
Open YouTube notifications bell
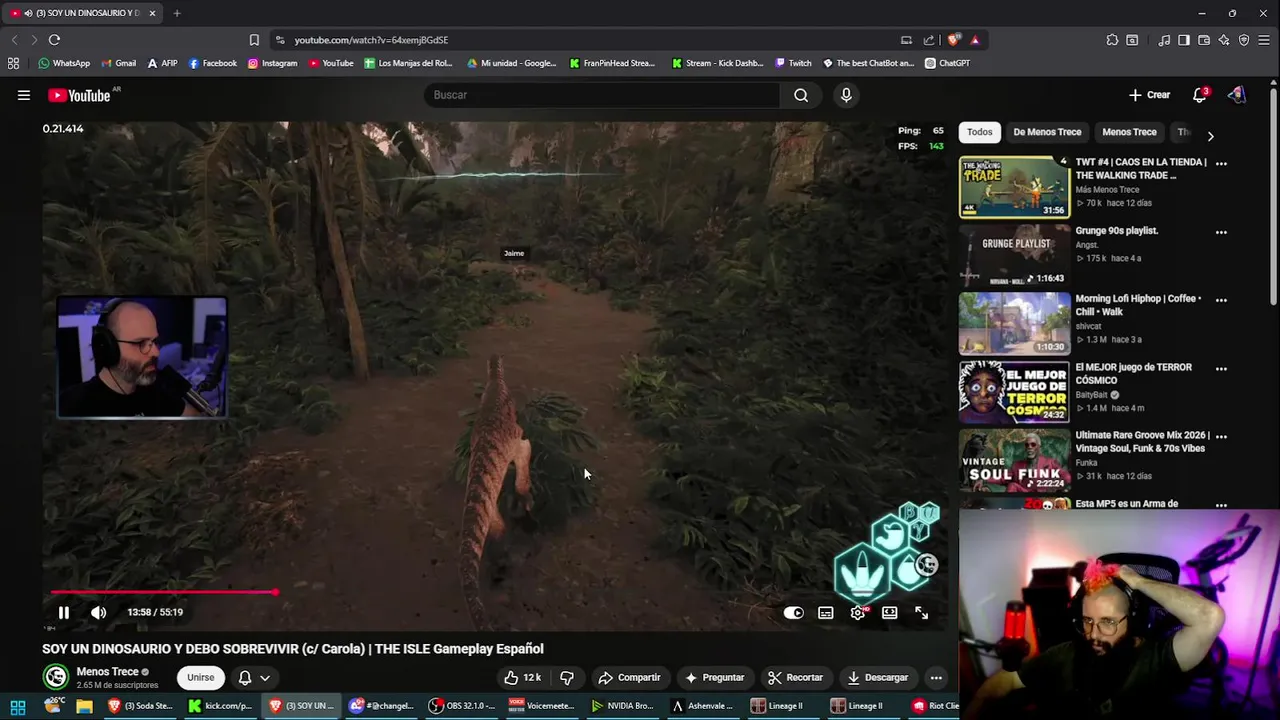point(1200,95)
